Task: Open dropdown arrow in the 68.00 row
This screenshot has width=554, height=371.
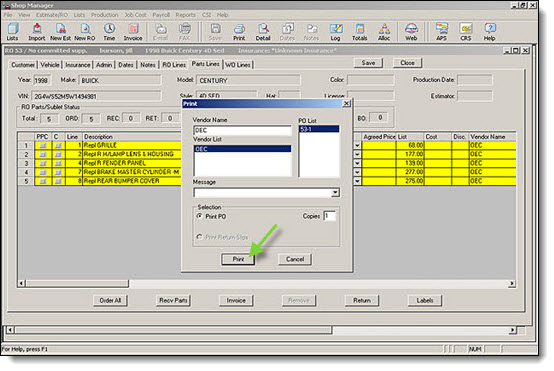Action: click(357, 145)
